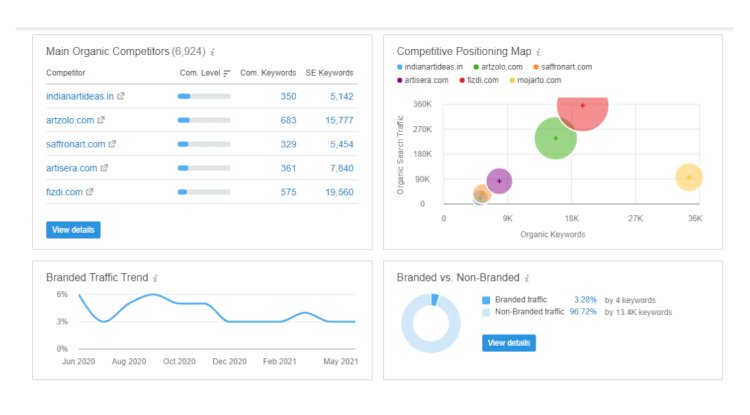Click competition level bar for artzolo.com
750x415 pixels.
click(x=204, y=120)
